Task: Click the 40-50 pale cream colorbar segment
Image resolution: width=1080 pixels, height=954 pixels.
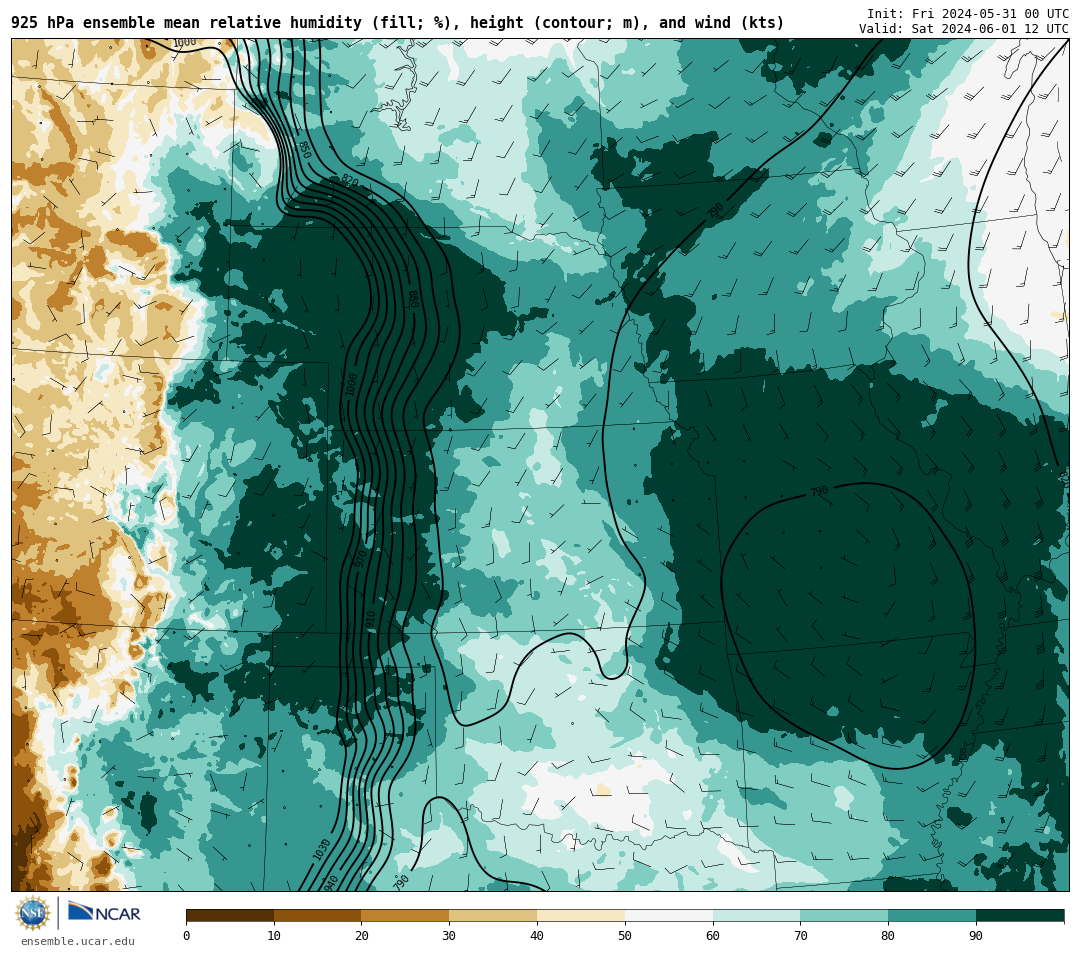Action: 581,915
